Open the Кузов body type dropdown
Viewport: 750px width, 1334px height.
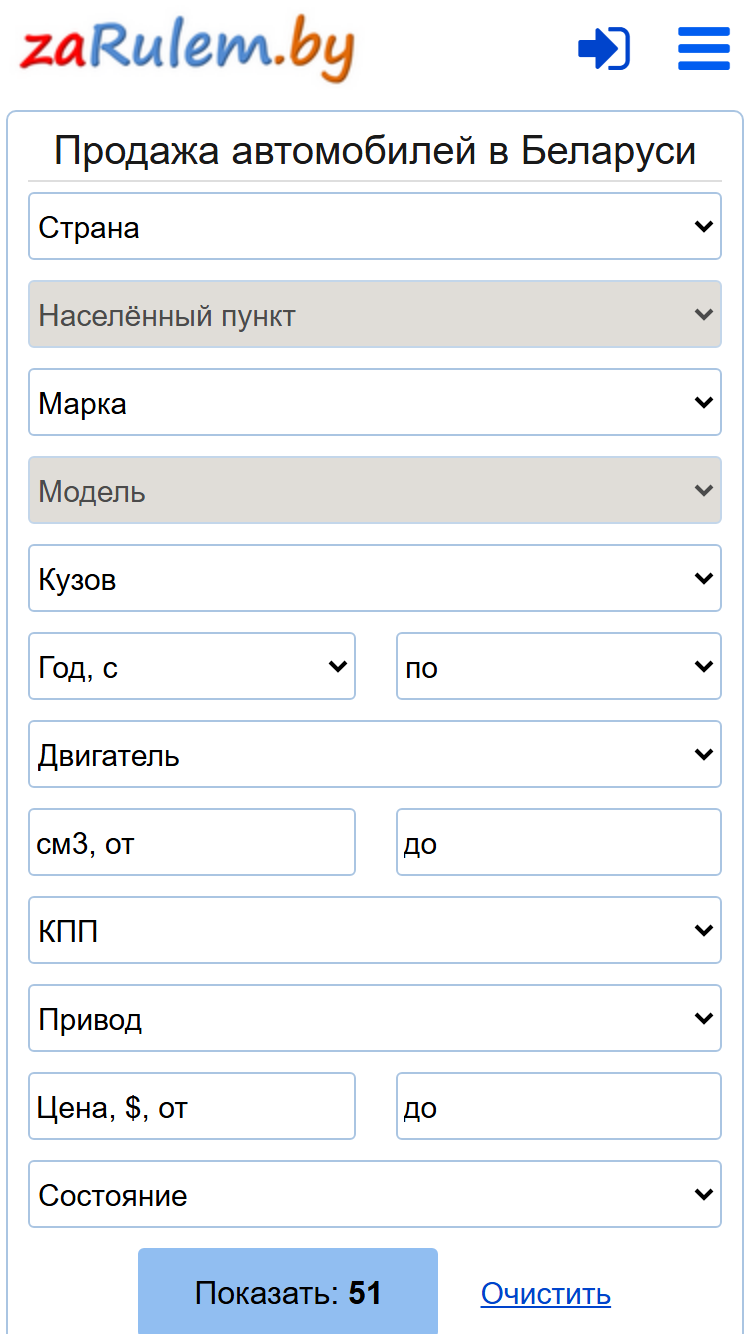click(375, 578)
